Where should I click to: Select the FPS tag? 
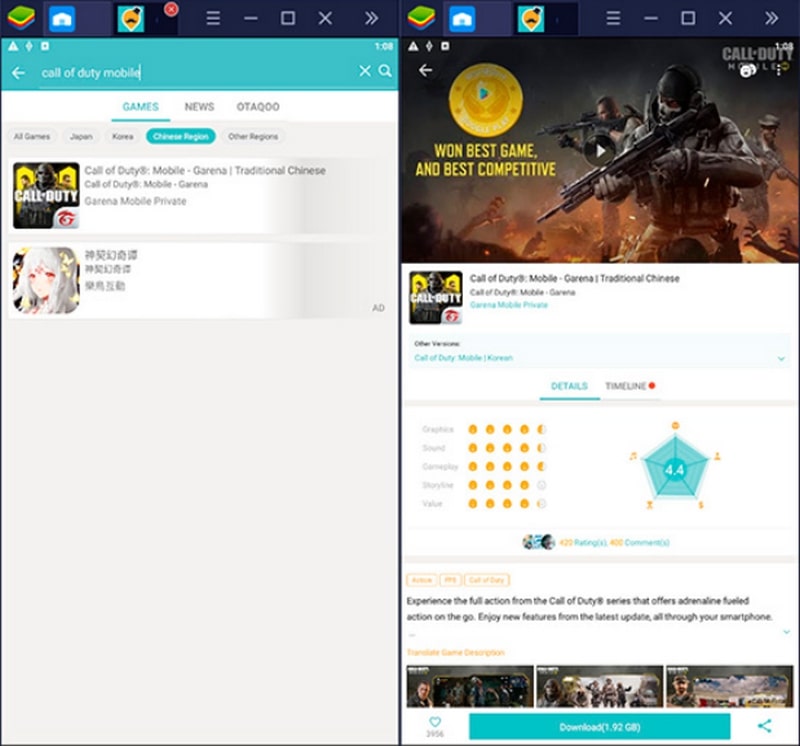click(x=450, y=580)
